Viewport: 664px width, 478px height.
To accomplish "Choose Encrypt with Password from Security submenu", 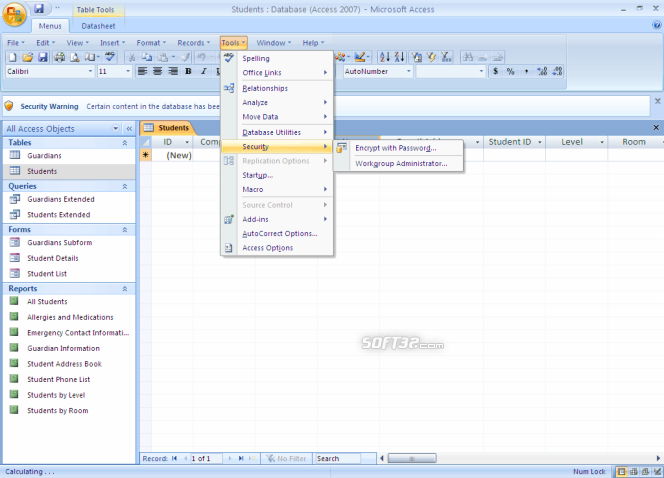I will [x=398, y=148].
